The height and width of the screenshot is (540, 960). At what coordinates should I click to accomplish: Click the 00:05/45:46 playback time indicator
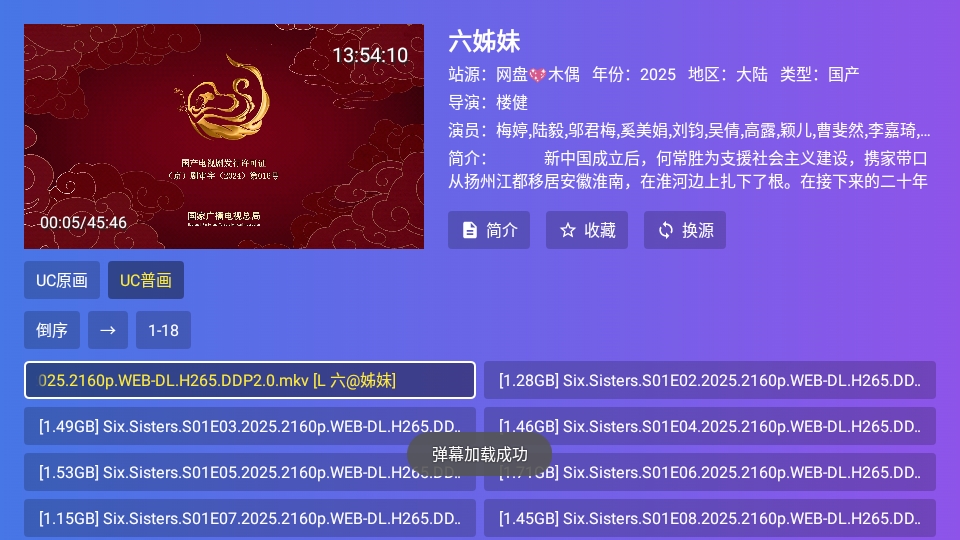83,223
